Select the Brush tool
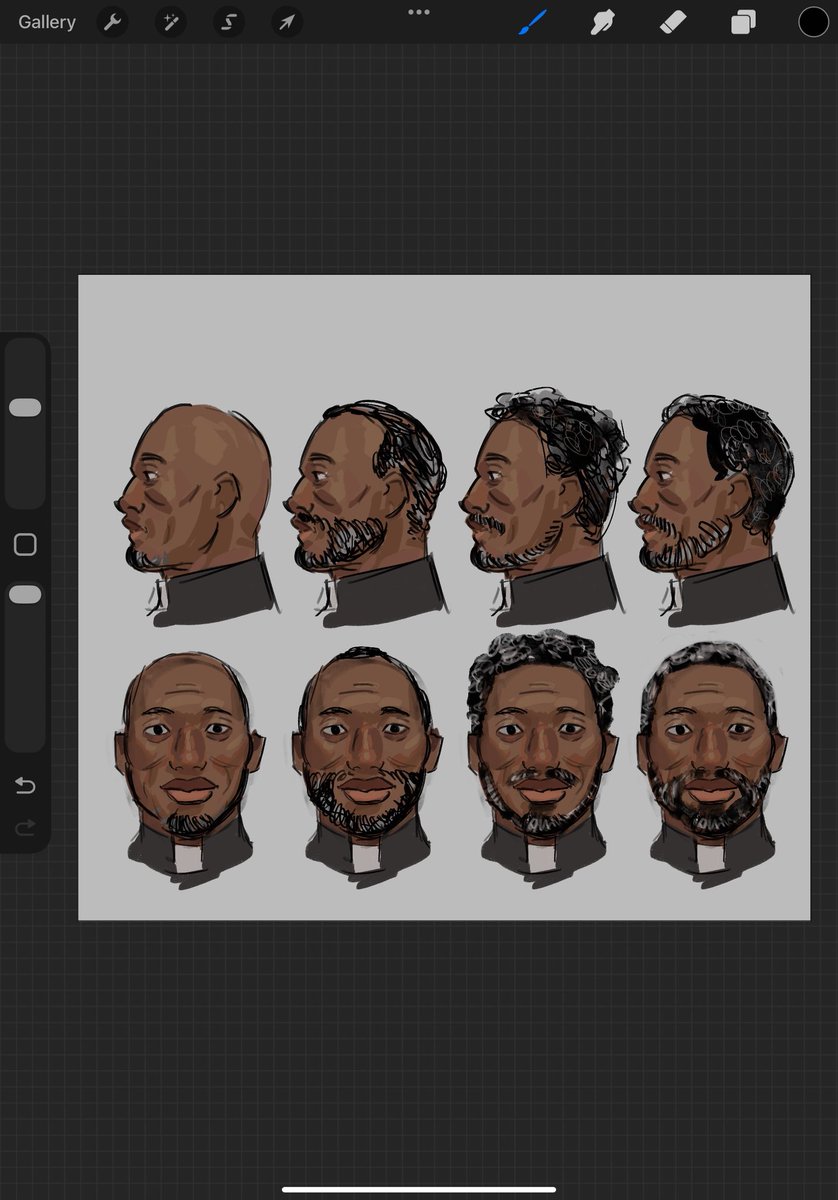 pyautogui.click(x=533, y=22)
